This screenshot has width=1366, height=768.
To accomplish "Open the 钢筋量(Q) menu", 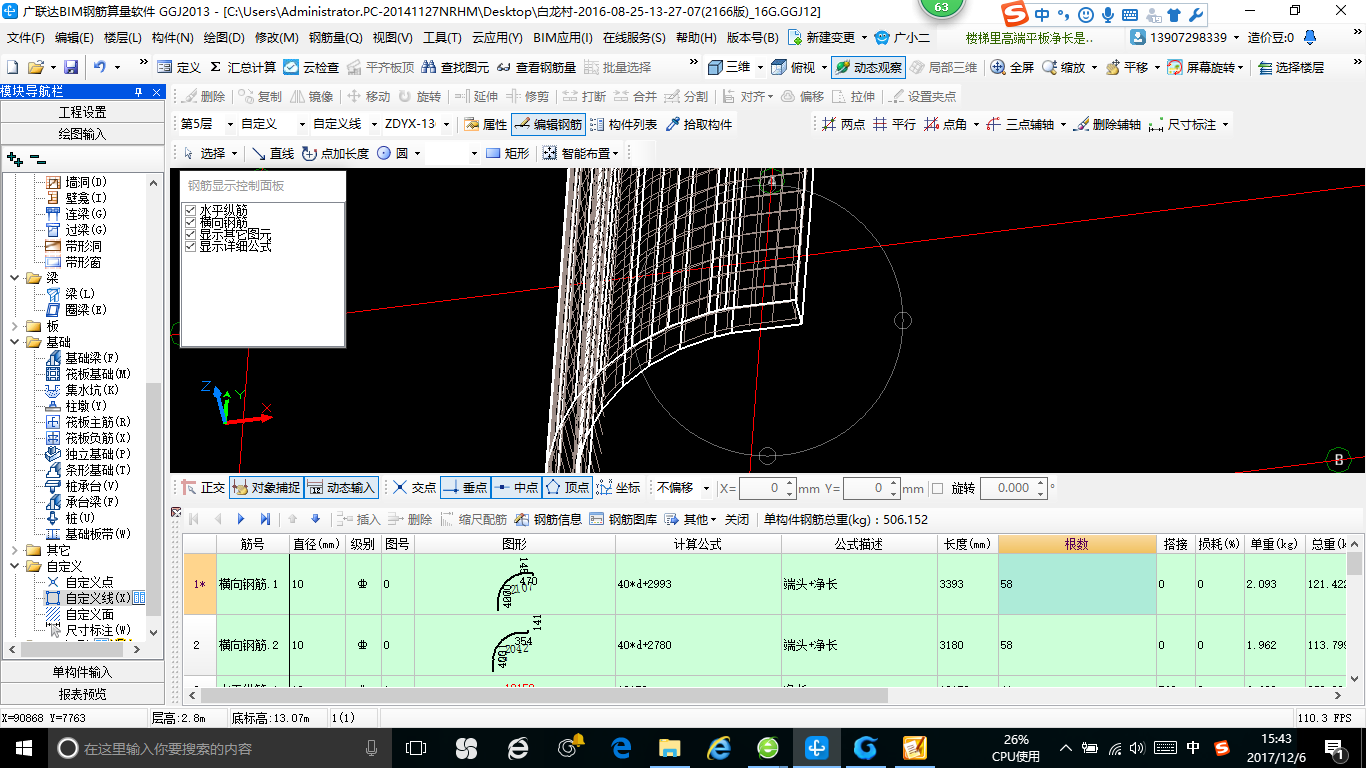I will tap(335, 38).
